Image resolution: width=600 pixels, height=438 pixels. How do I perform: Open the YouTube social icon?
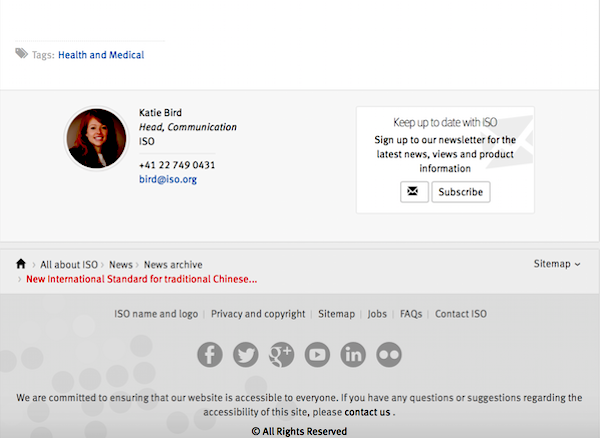(x=317, y=355)
